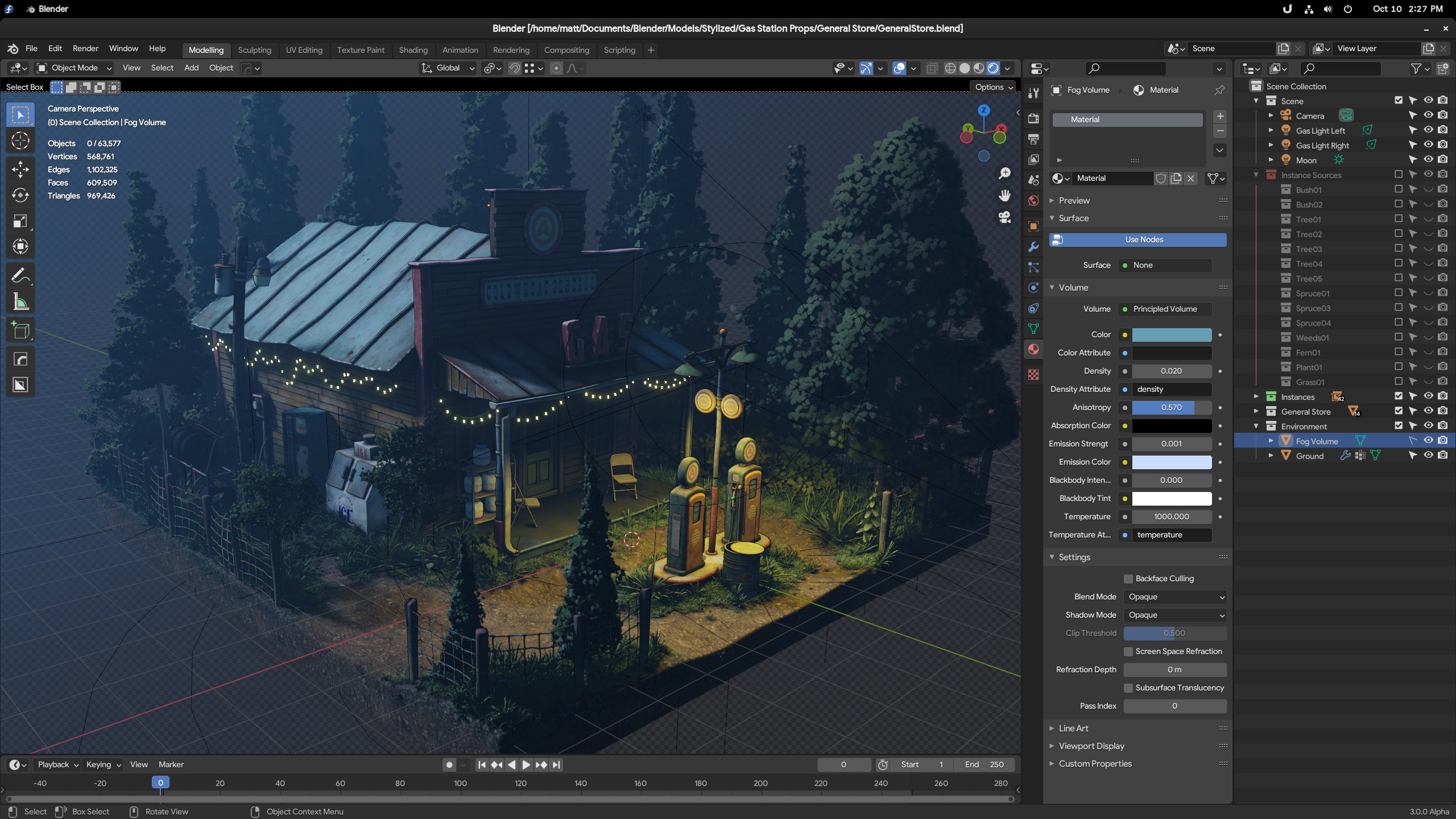Select the Cursor tool in the toolbar

pyautogui.click(x=20, y=140)
